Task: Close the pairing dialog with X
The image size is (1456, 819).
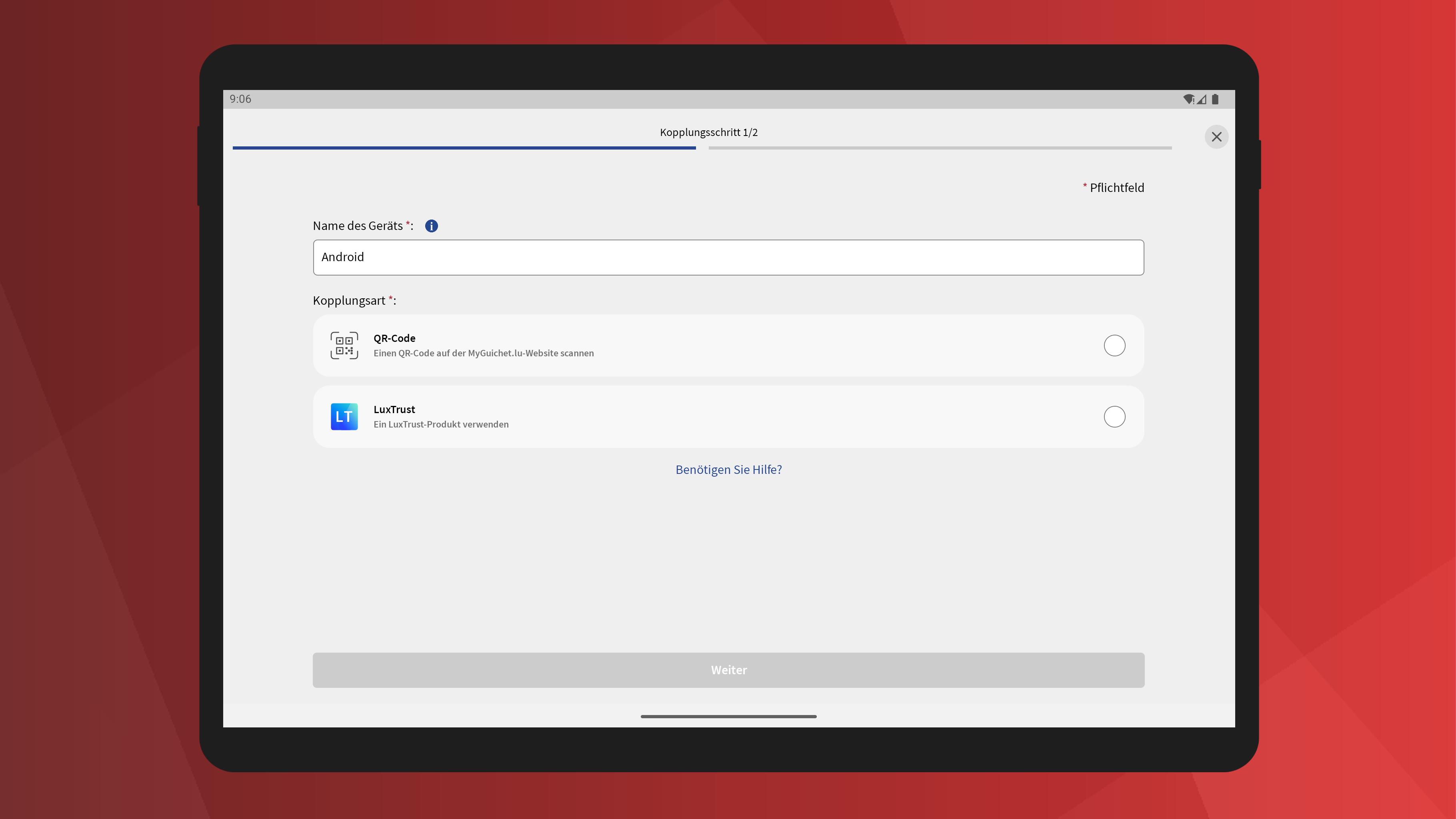Action: pyautogui.click(x=1216, y=137)
